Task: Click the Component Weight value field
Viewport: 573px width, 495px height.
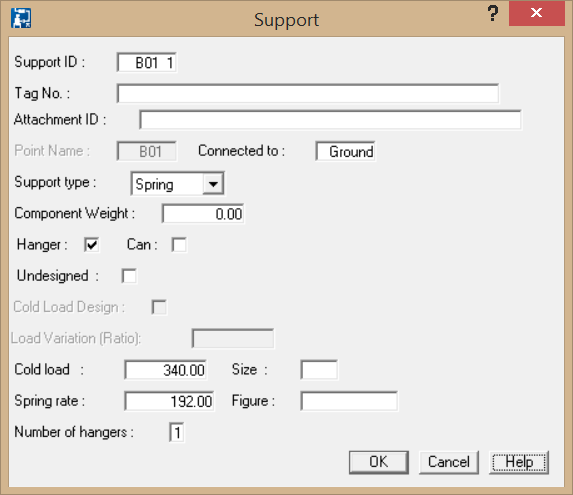Action: [x=203, y=213]
